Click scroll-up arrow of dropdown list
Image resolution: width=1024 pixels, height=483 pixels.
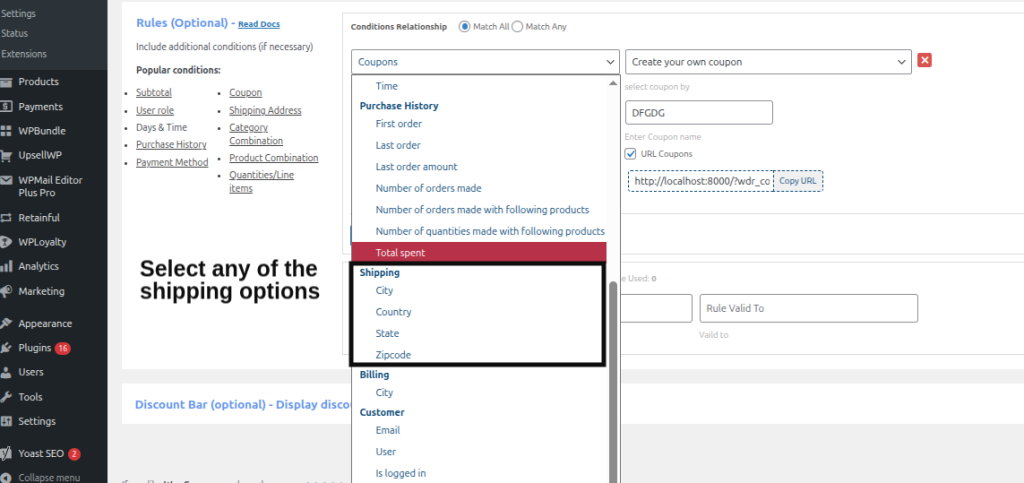coord(613,83)
